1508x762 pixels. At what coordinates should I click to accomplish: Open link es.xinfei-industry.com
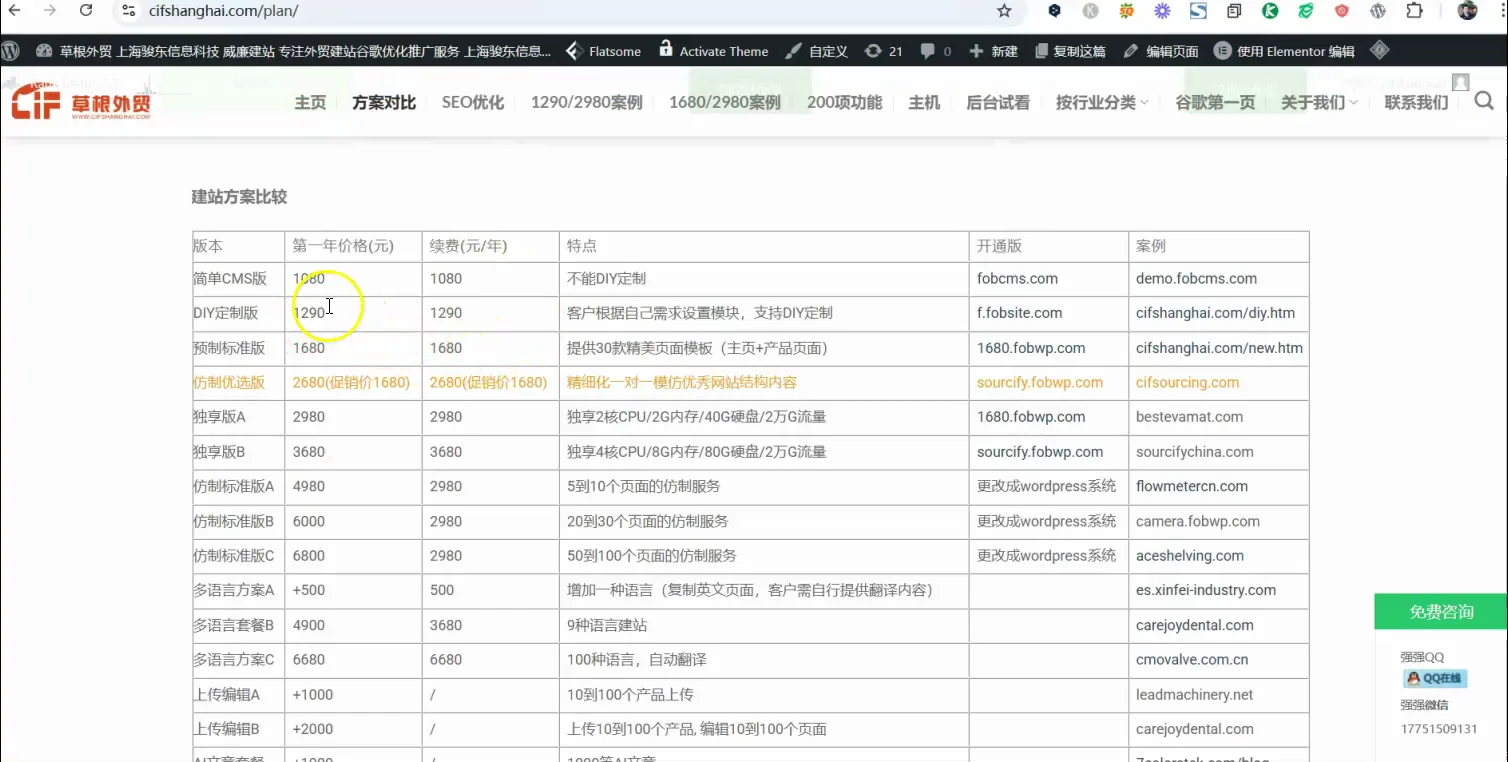1206,590
